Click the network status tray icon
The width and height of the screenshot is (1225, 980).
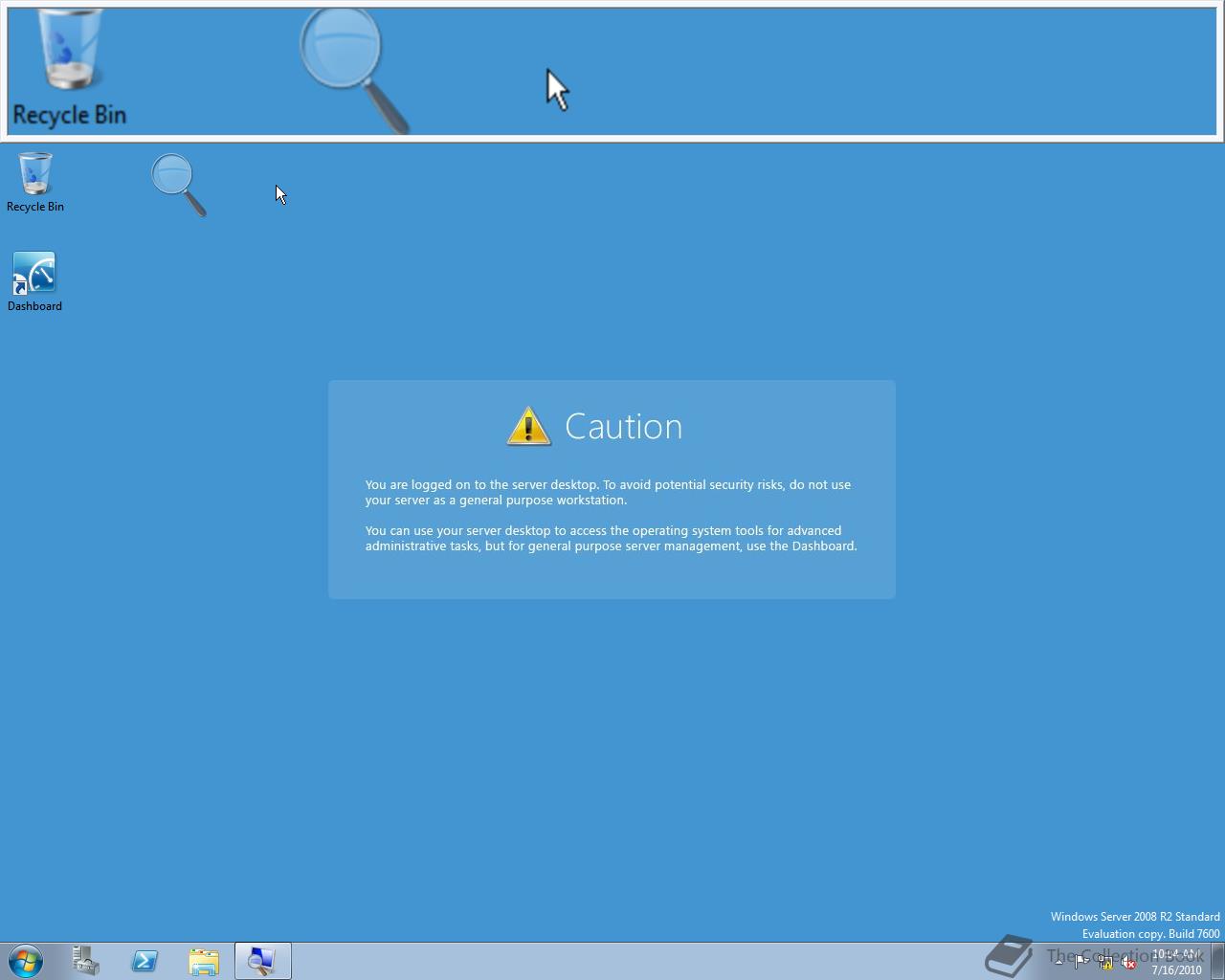click(x=1104, y=962)
